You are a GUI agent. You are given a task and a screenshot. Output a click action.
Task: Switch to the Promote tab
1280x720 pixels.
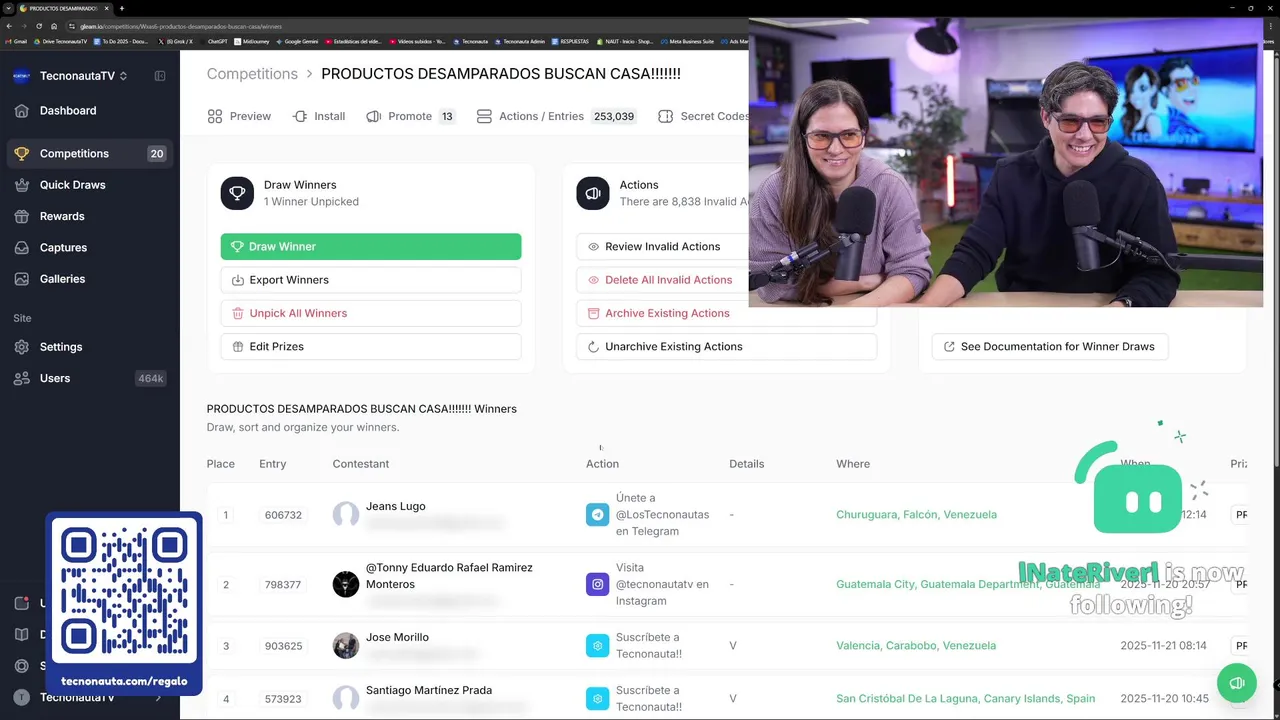pyautogui.click(x=410, y=116)
